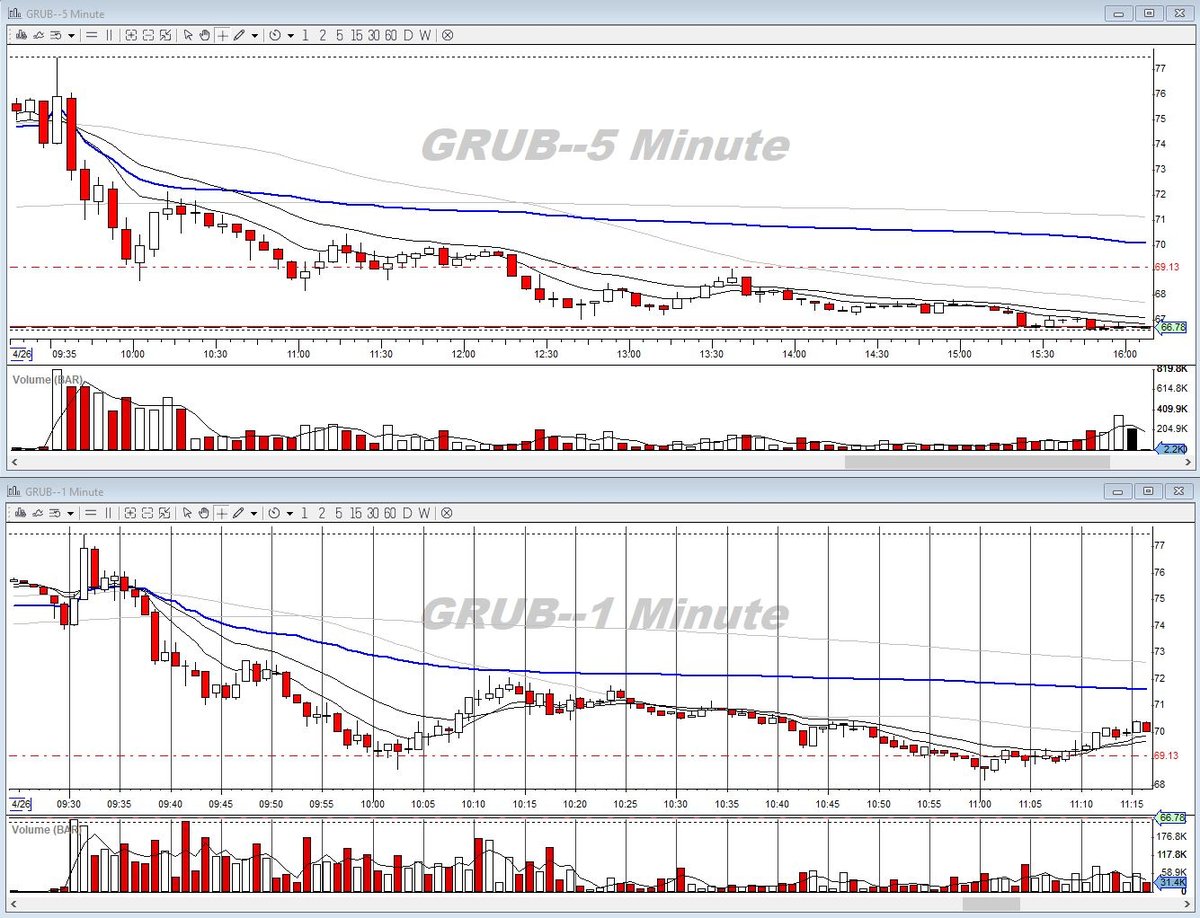This screenshot has height=918, width=1200.
Task: Click the zoom out icon in 1 Minute toolbar
Action: 148,512
